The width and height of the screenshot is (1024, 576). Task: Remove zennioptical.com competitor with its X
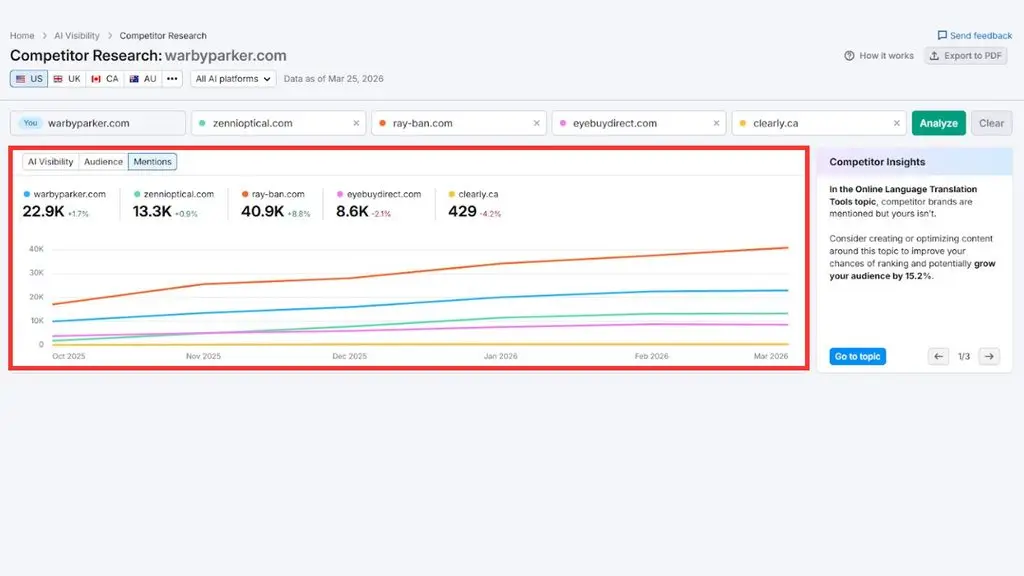tap(356, 123)
